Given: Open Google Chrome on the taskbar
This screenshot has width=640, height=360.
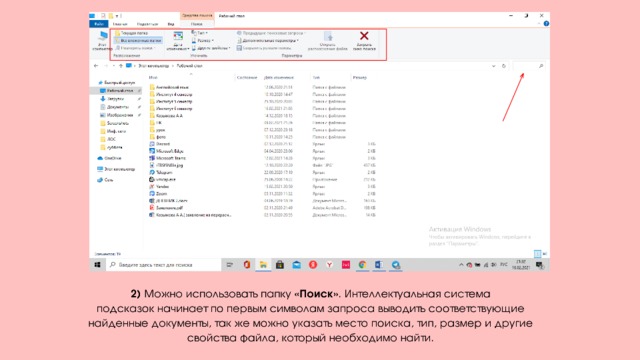Looking at the screenshot, I should click(362, 265).
